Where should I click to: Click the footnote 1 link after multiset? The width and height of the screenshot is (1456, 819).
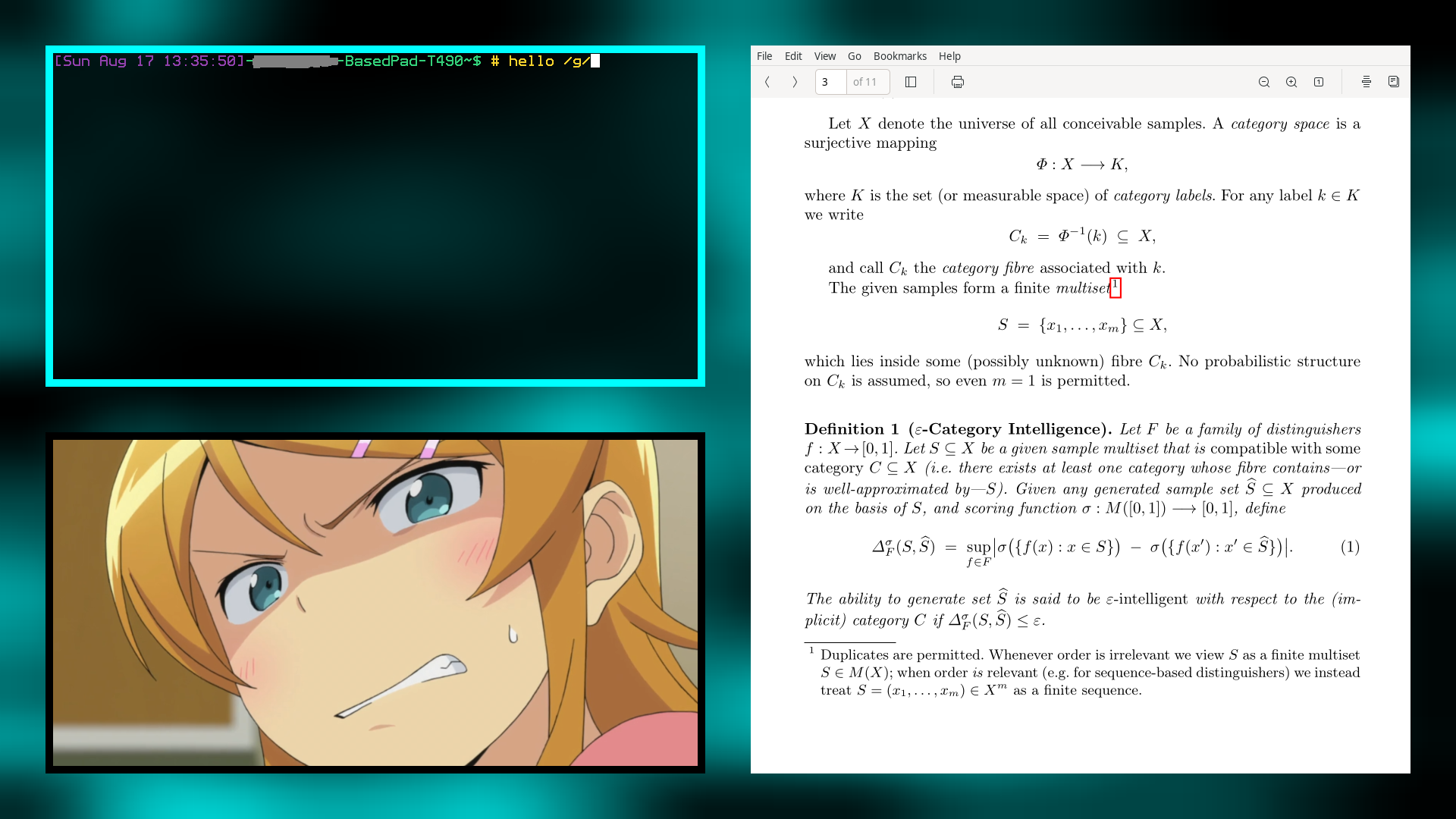point(1116,287)
